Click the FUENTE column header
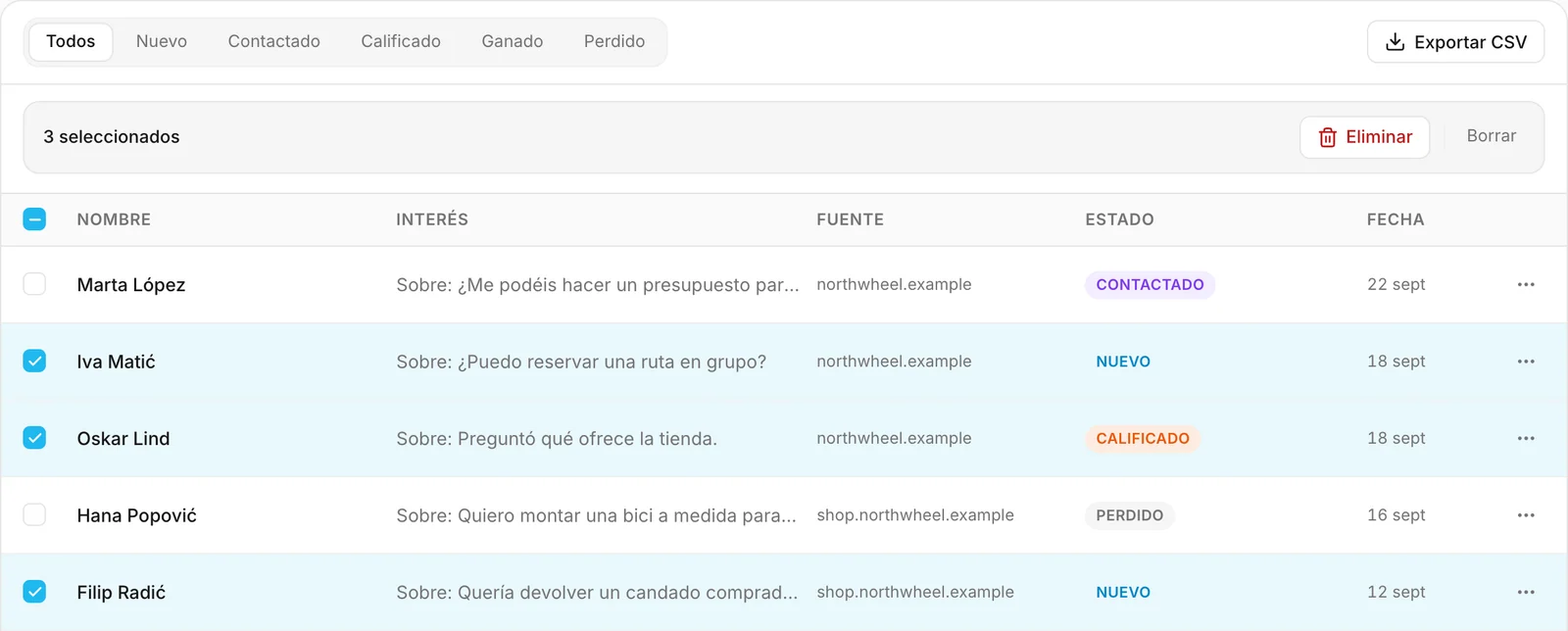Screen dimensions: 1568x631 tap(851, 219)
